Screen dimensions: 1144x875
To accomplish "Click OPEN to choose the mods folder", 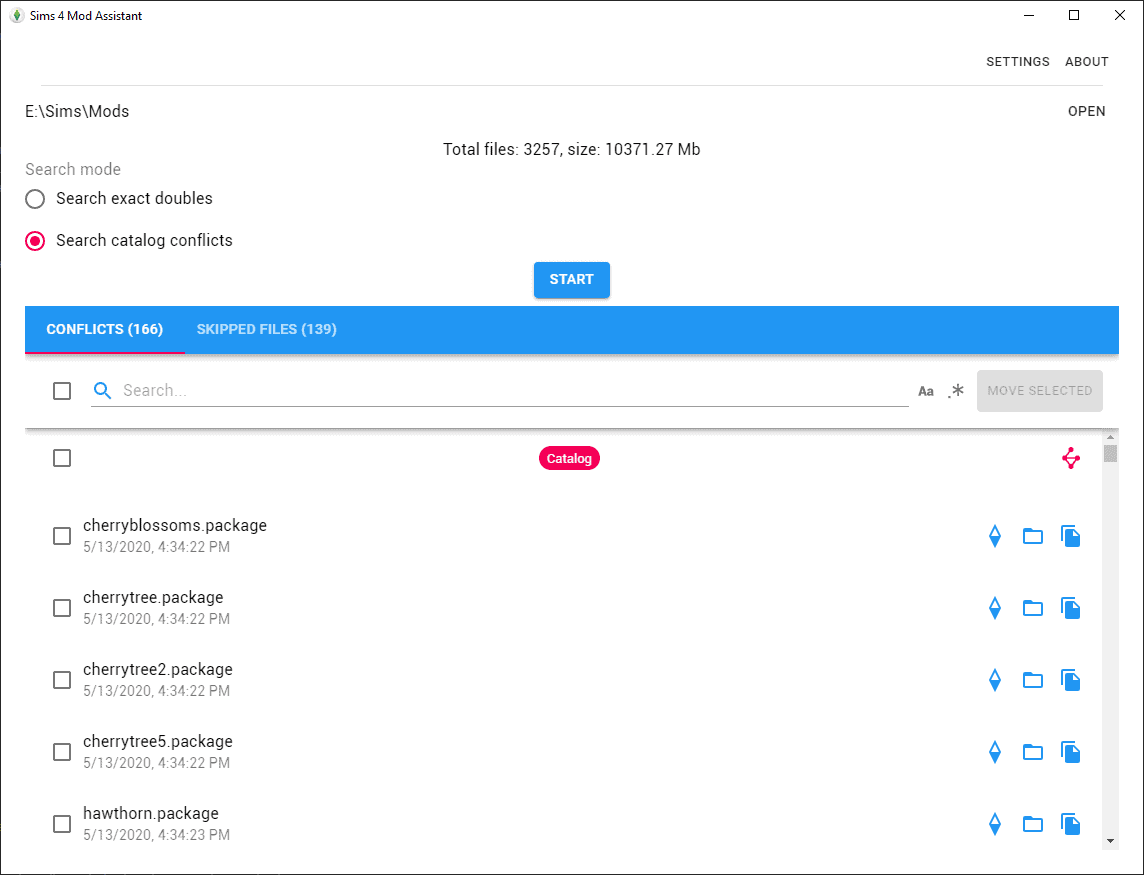I will tap(1086, 111).
